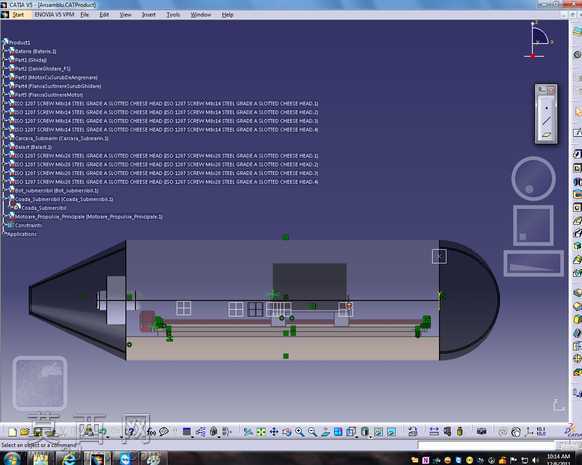Click the Windows Start orb
Image resolution: width=582 pixels, height=465 pixels.
[13, 459]
